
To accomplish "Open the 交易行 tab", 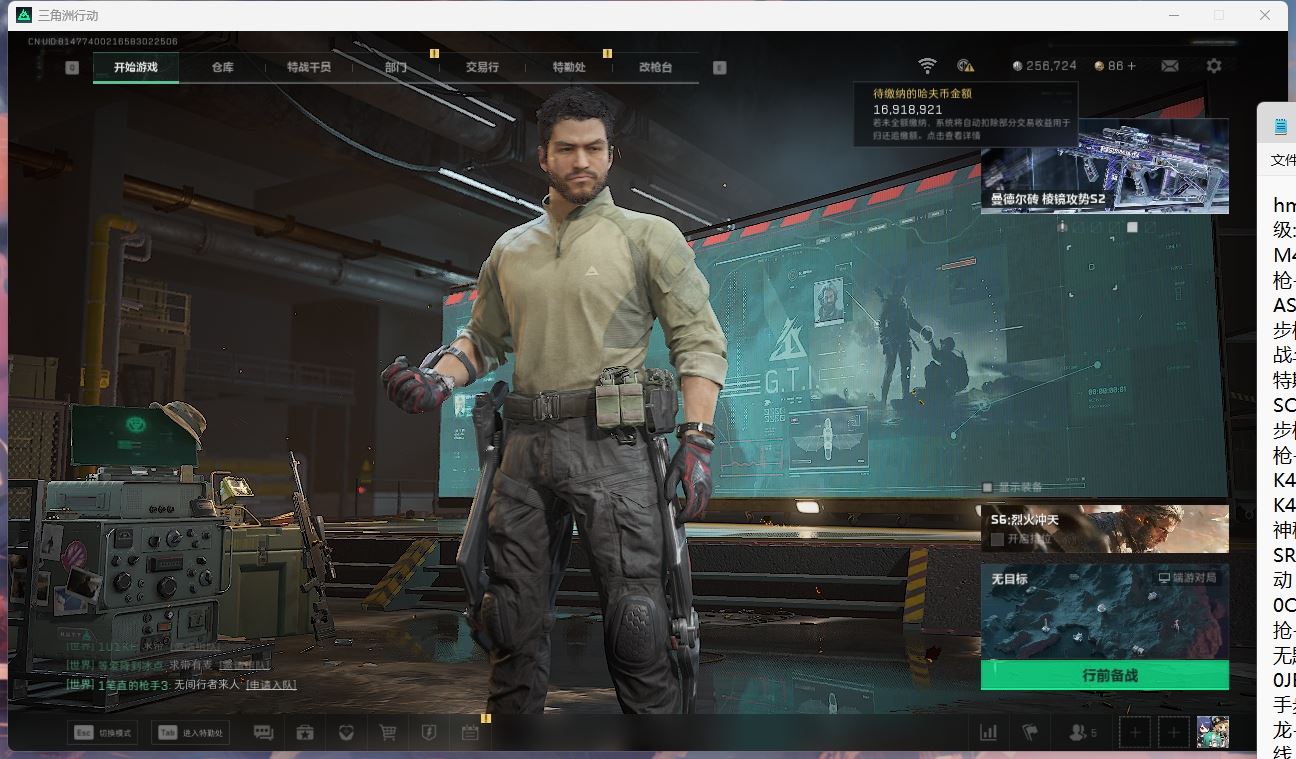I will click(482, 67).
